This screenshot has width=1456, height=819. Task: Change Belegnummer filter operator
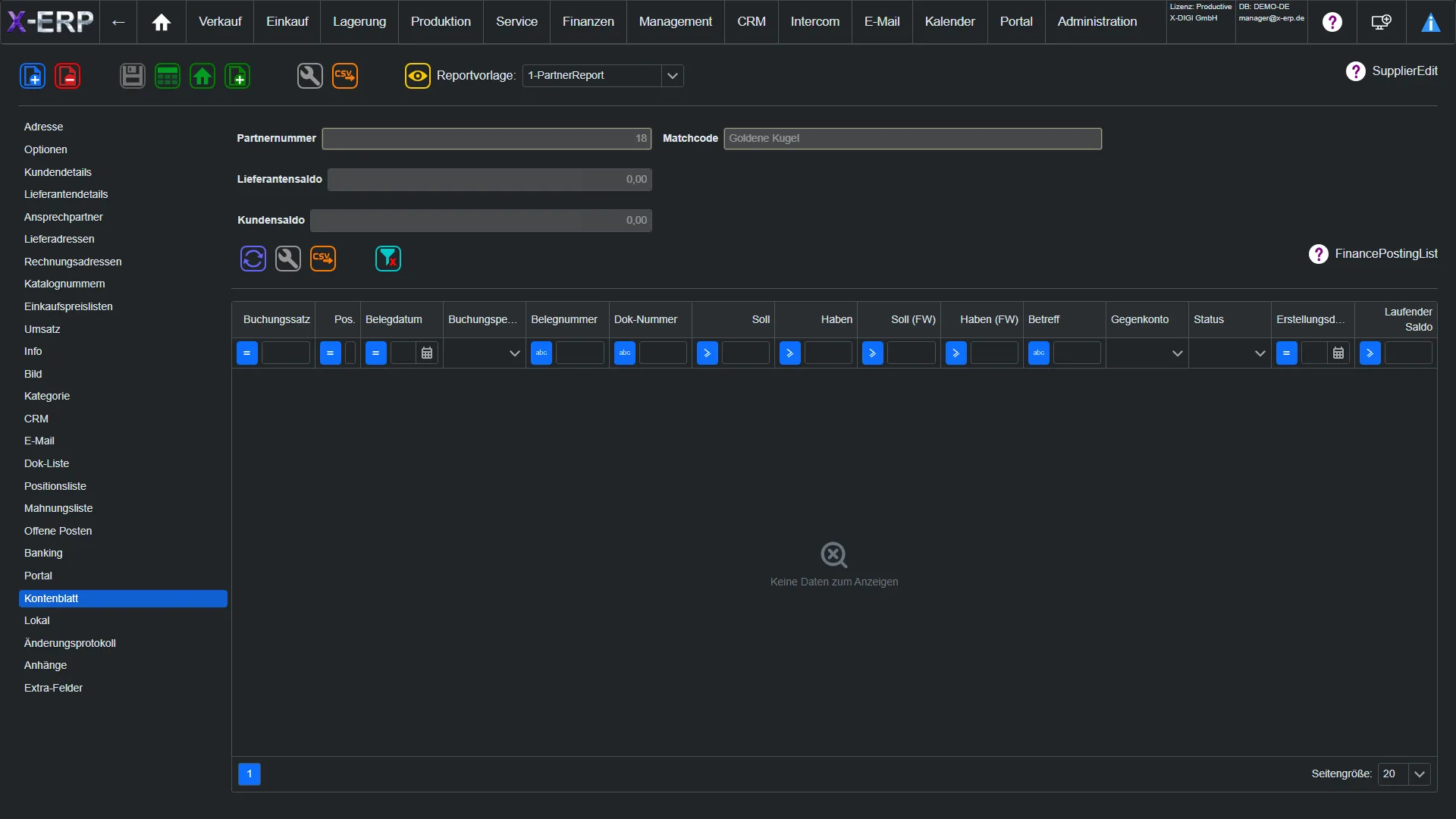point(541,353)
